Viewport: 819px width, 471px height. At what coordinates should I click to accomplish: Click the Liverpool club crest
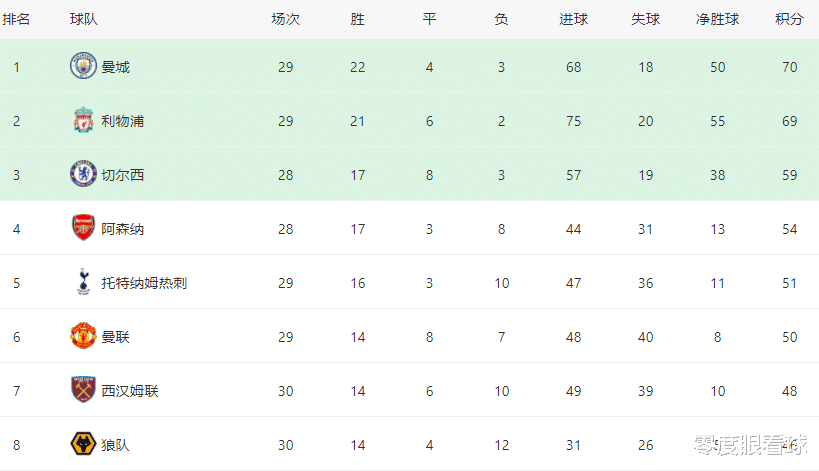(x=83, y=120)
